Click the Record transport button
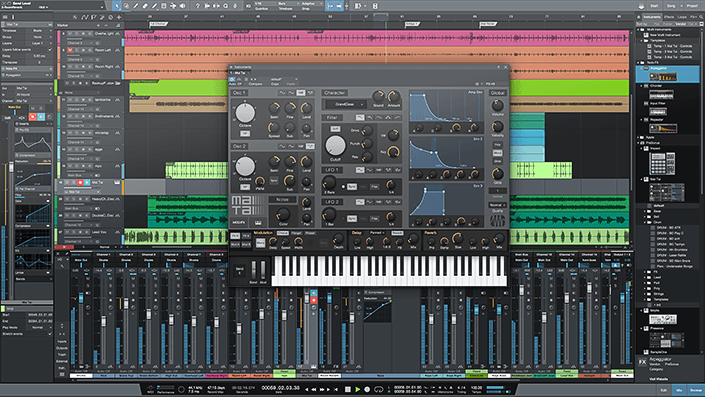This screenshot has height=397, width=705. [367, 389]
